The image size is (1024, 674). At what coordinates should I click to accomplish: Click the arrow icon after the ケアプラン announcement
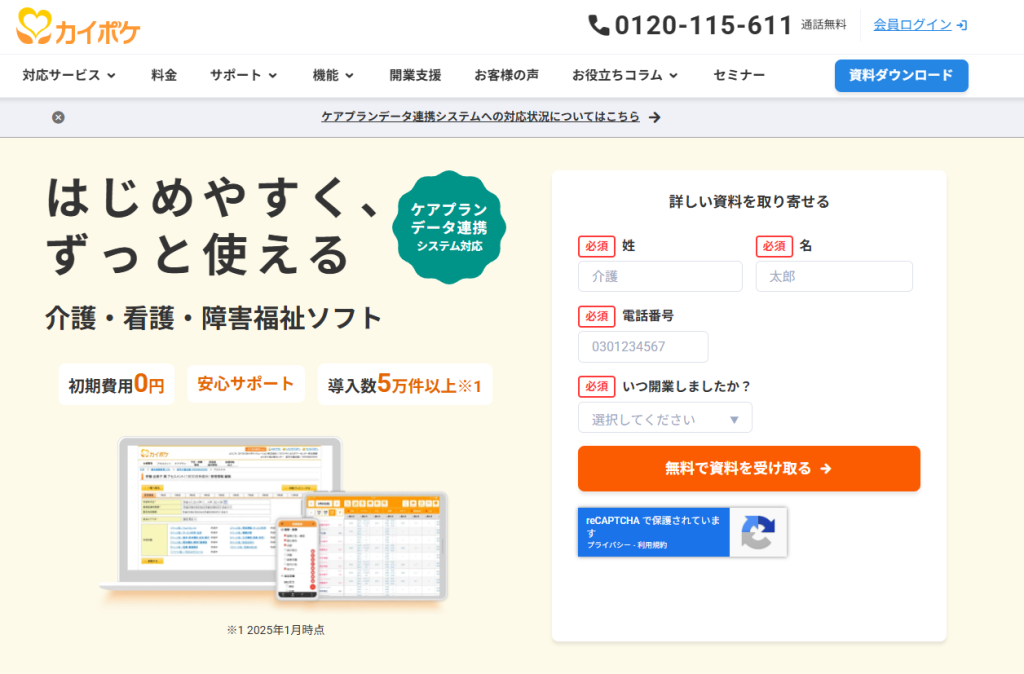655,117
